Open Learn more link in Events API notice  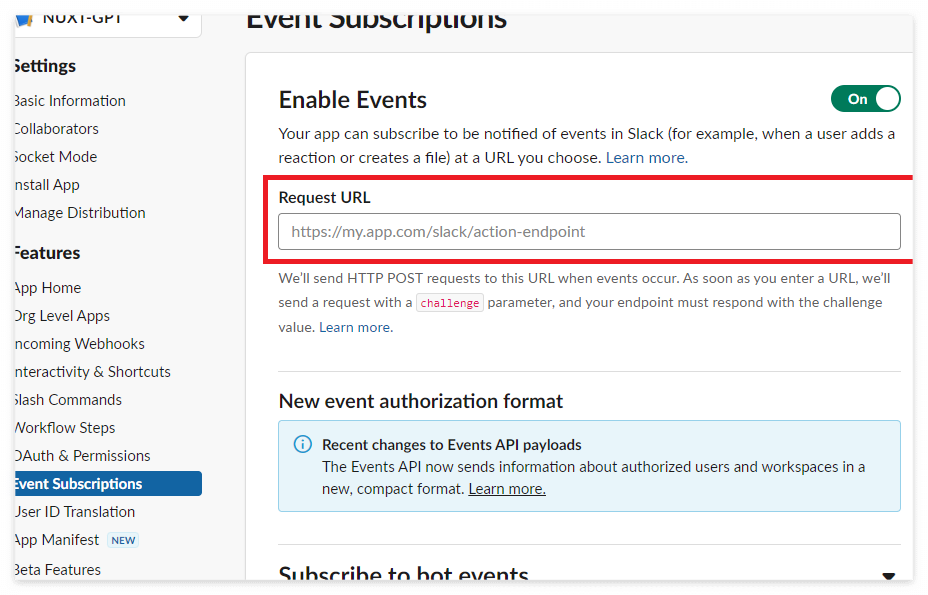(x=507, y=489)
